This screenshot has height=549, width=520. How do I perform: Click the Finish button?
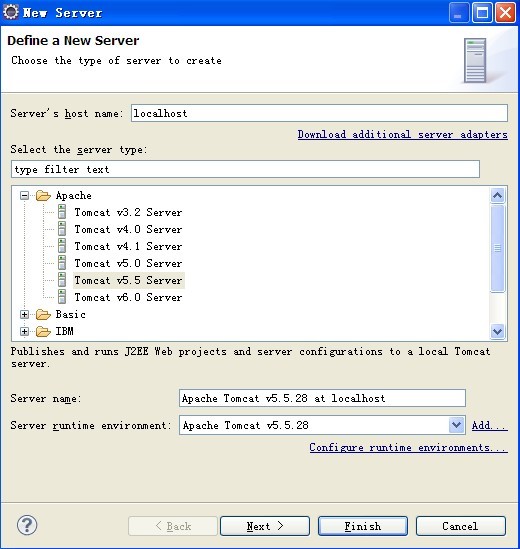363,526
